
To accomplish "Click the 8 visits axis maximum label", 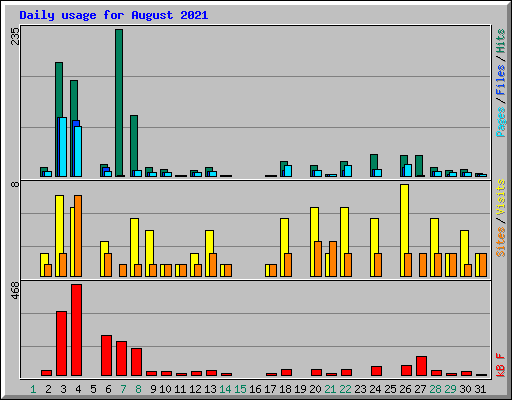I will point(15,184).
